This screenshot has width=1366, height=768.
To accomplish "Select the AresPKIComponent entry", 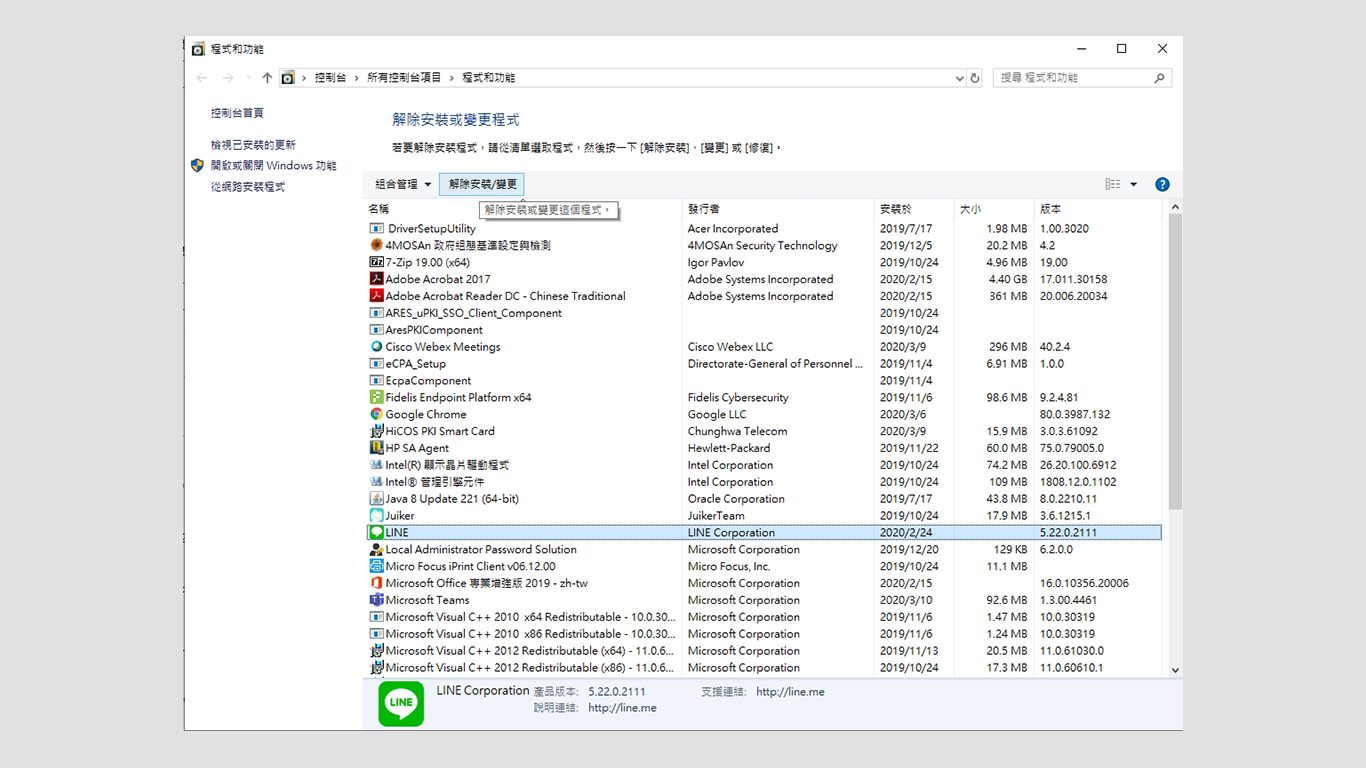I will [x=764, y=330].
